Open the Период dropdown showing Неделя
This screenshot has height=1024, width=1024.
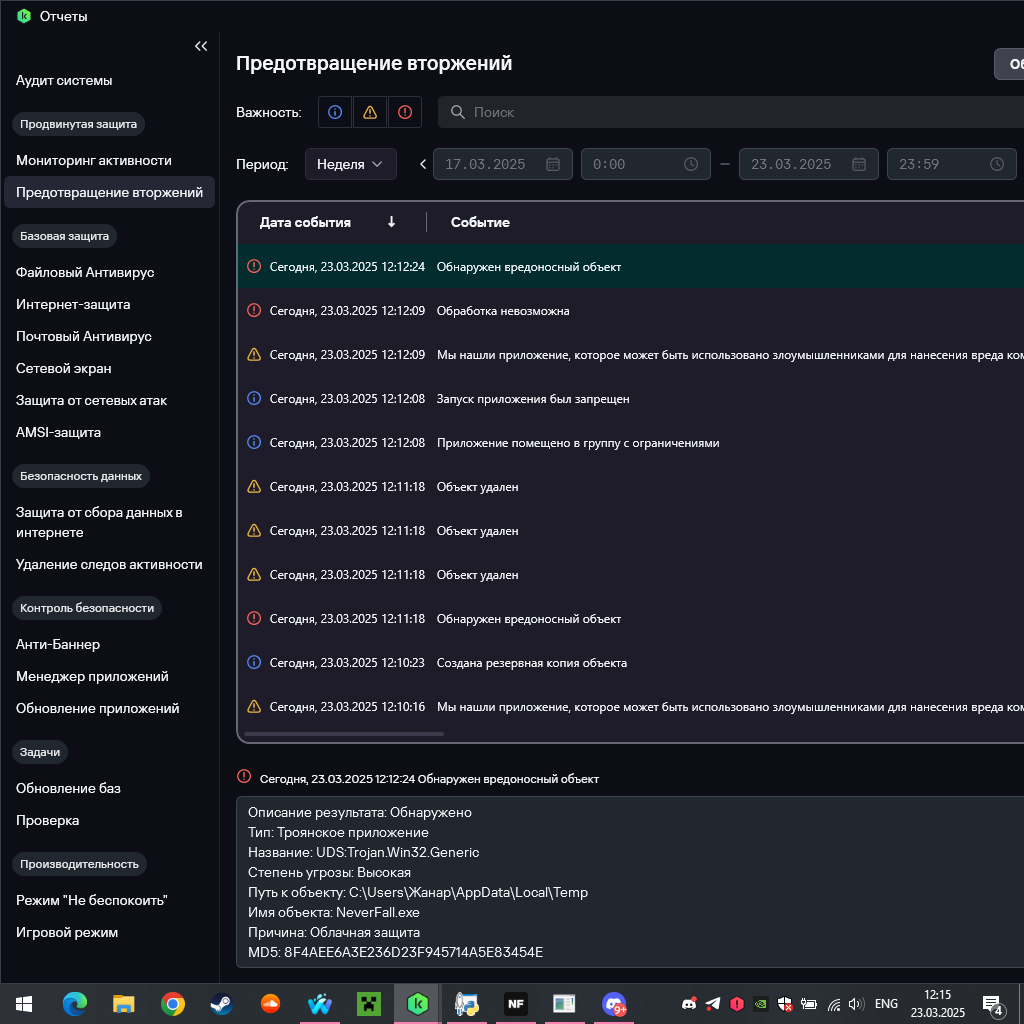pyautogui.click(x=351, y=164)
